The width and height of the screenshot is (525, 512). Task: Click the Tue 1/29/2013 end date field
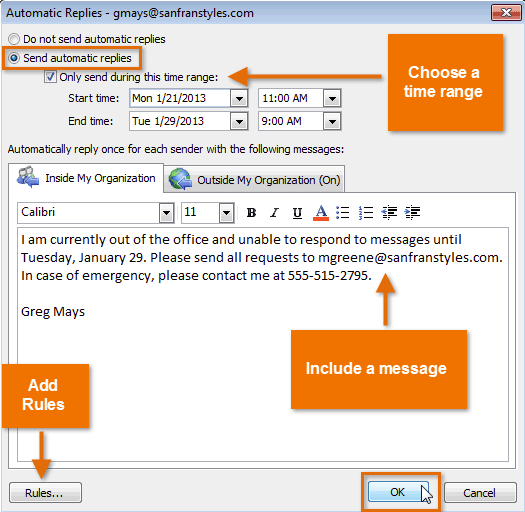pos(180,121)
